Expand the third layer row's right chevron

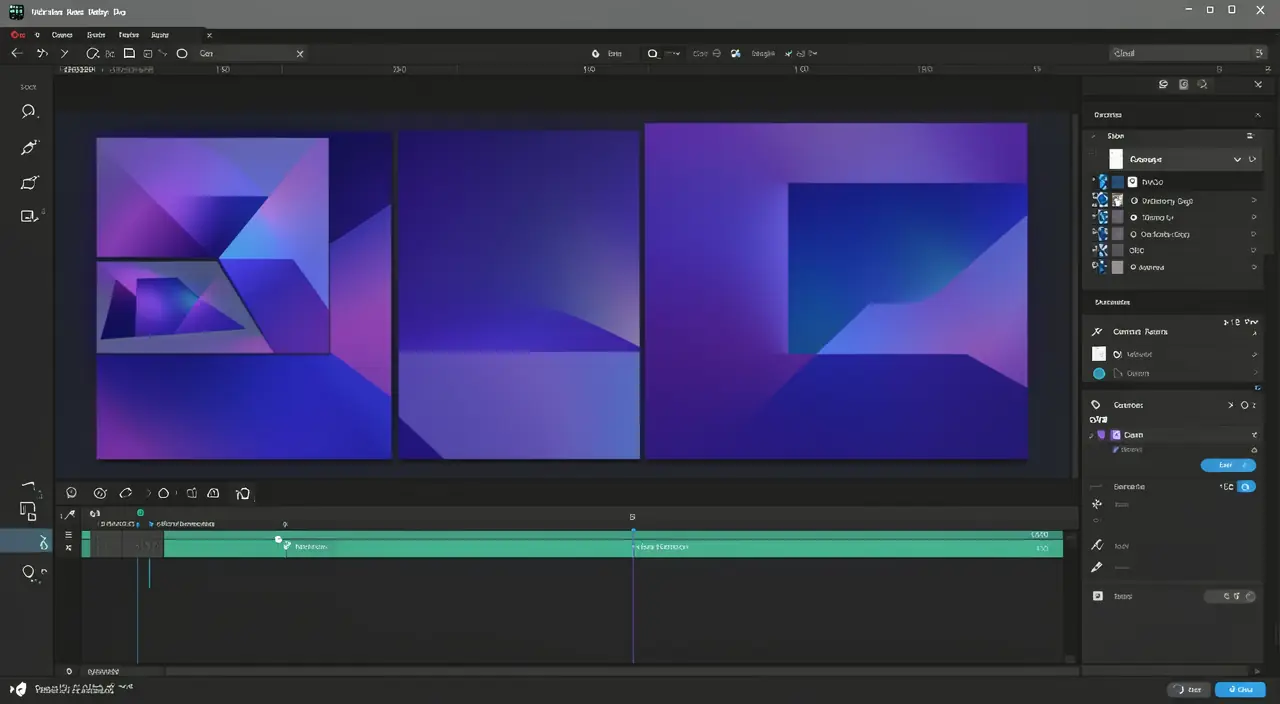1254,217
